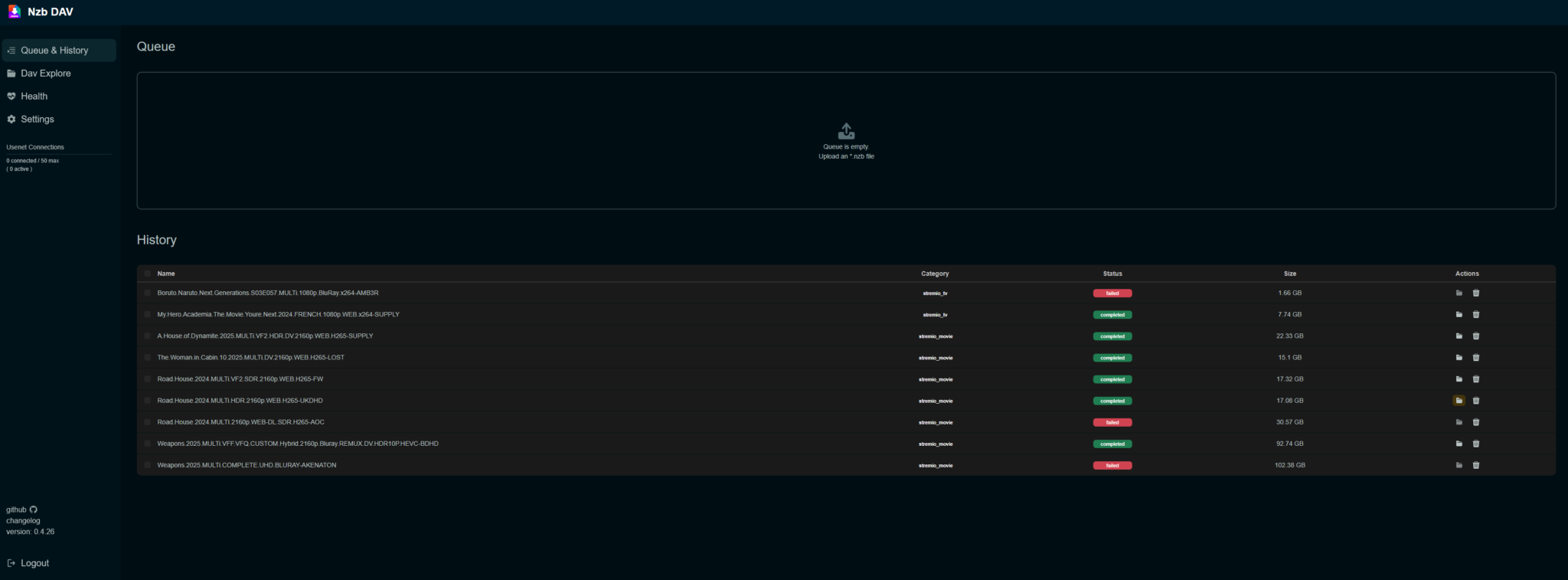Click the GitHub octocat icon
The height and width of the screenshot is (580, 1568).
[34, 510]
